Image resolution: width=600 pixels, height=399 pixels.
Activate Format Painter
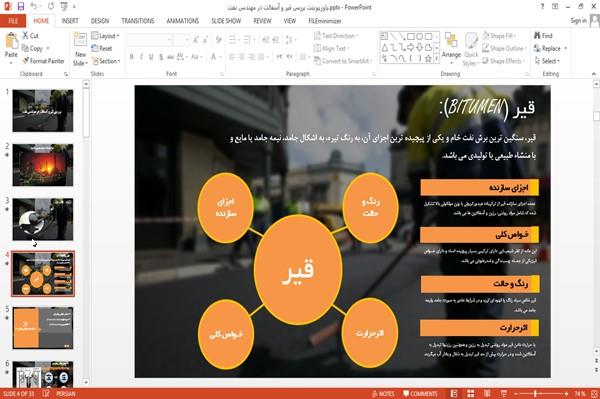tap(43, 61)
